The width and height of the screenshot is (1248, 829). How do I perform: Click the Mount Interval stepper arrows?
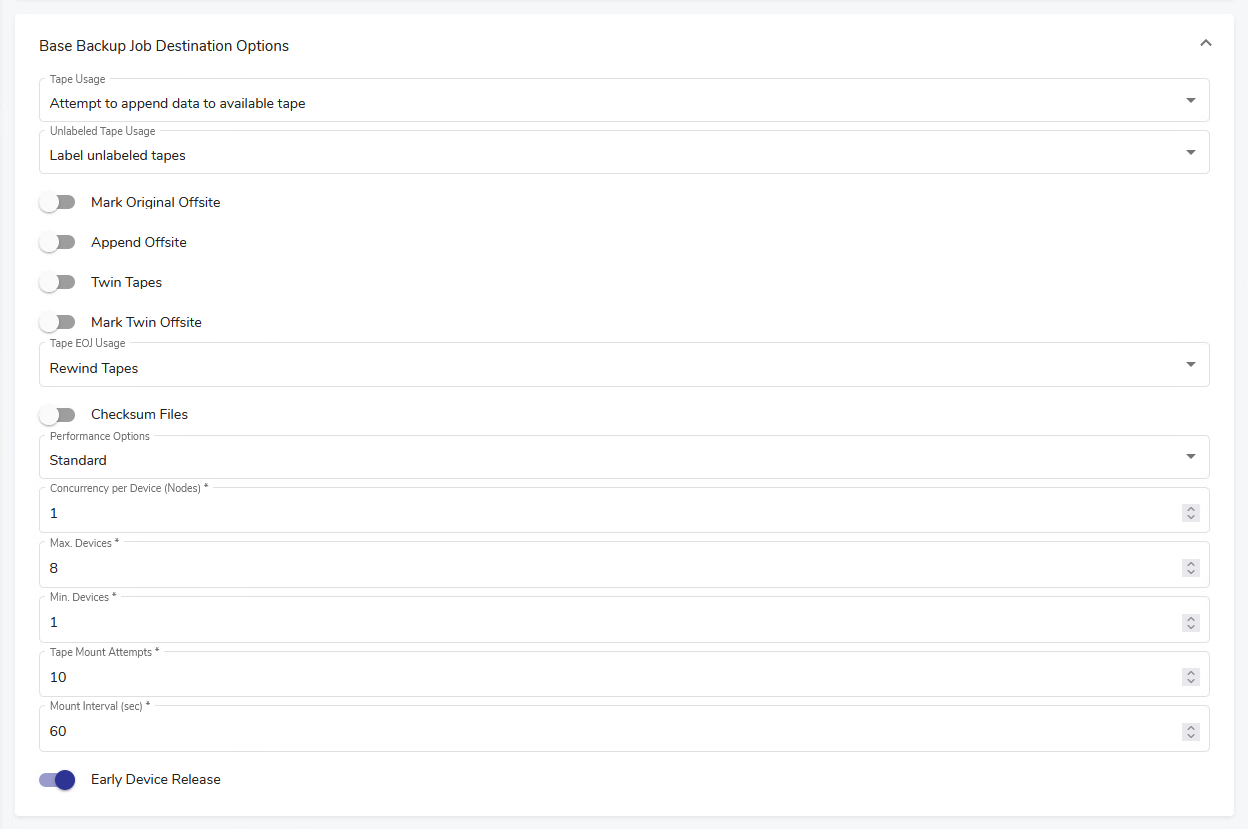(1190, 731)
